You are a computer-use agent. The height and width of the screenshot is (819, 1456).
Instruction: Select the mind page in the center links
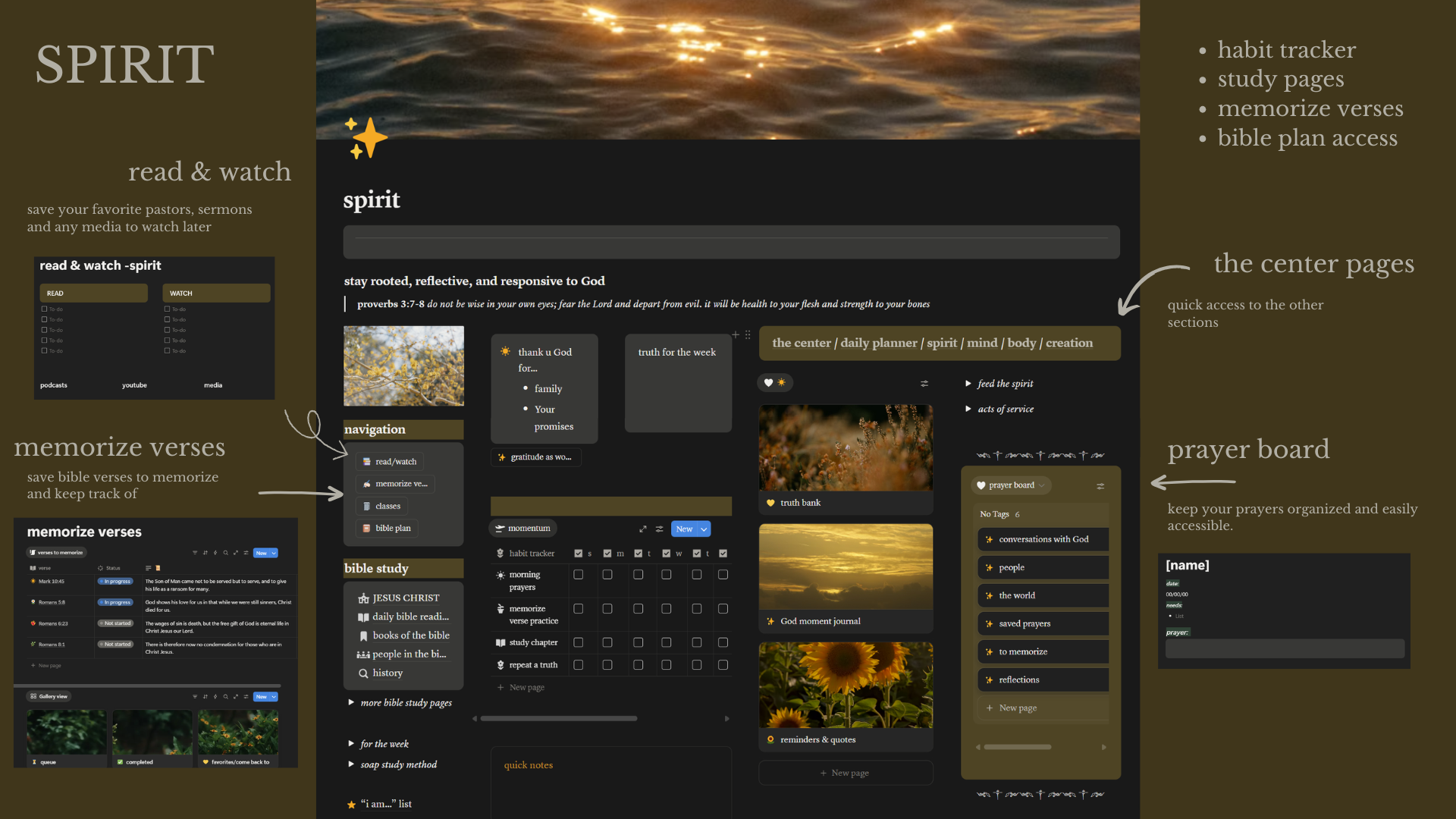(x=982, y=343)
